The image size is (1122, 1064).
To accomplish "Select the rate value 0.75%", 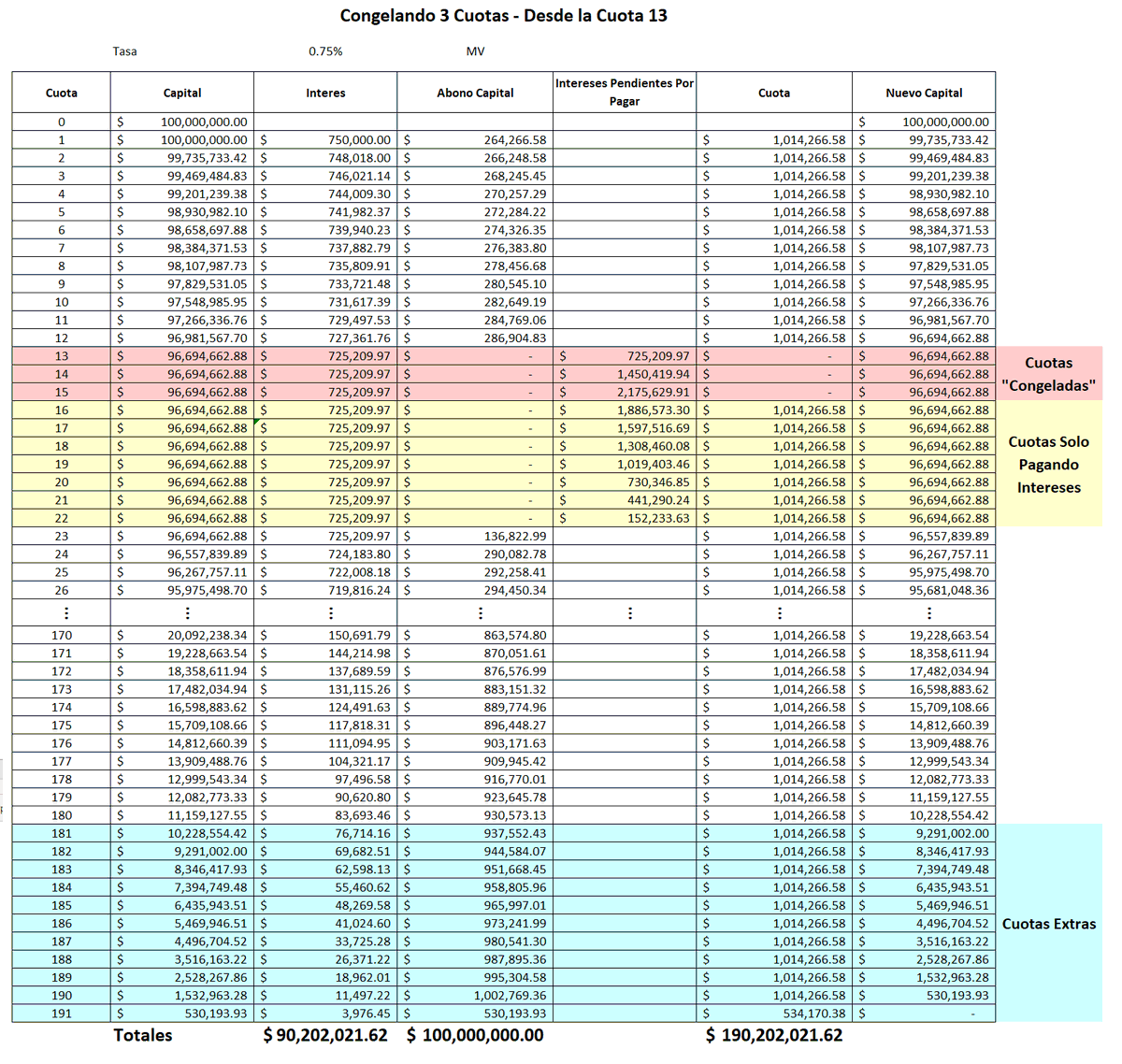I will 325,51.
